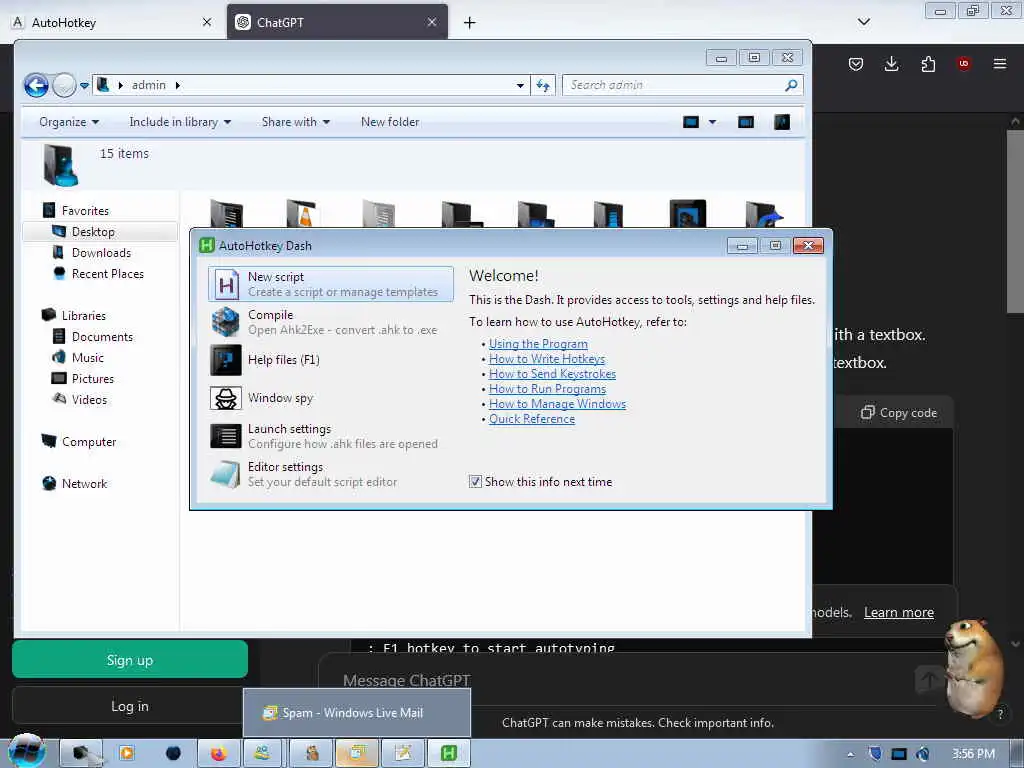Open How to Write Hotkeys link
Screen dimensions: 1024x768
[x=547, y=359]
